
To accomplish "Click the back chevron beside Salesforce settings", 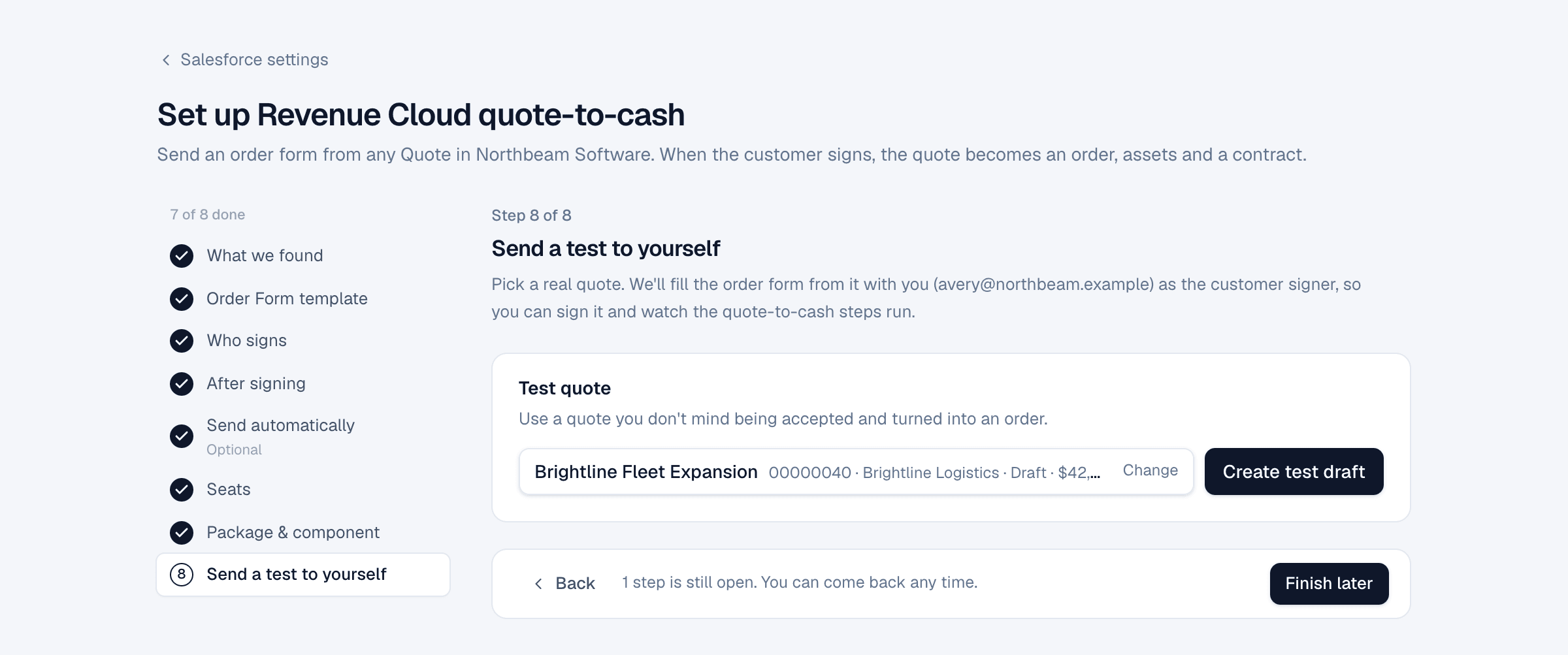I will tap(166, 60).
